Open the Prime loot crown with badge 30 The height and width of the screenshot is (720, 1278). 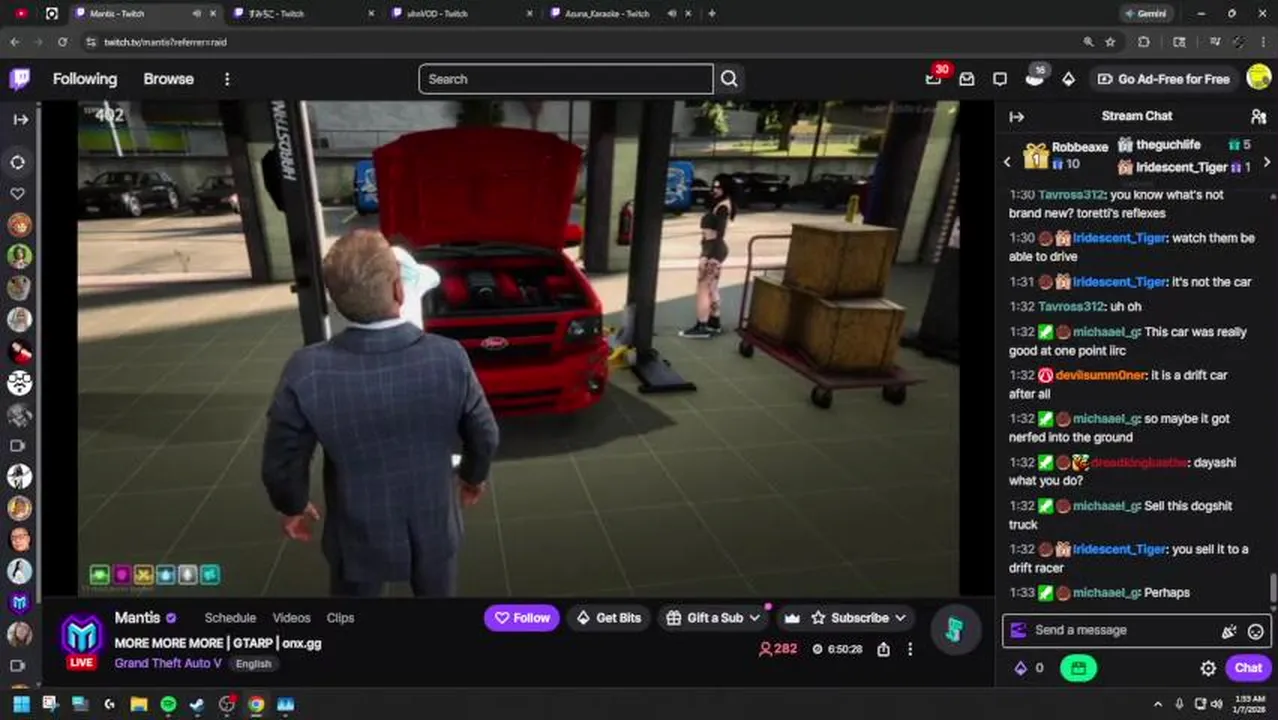coord(934,78)
